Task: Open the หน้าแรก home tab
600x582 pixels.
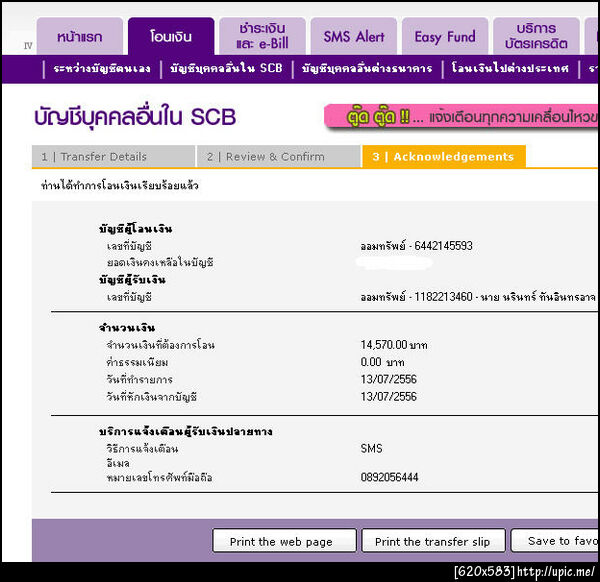Action: (80, 36)
